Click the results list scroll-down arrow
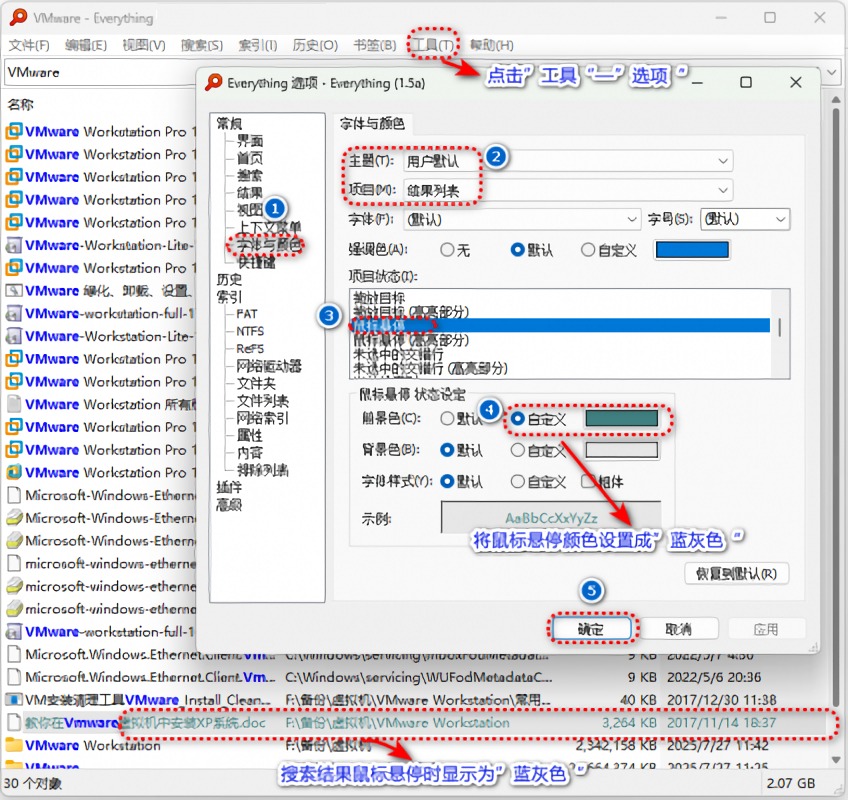848x800 pixels. 836,759
